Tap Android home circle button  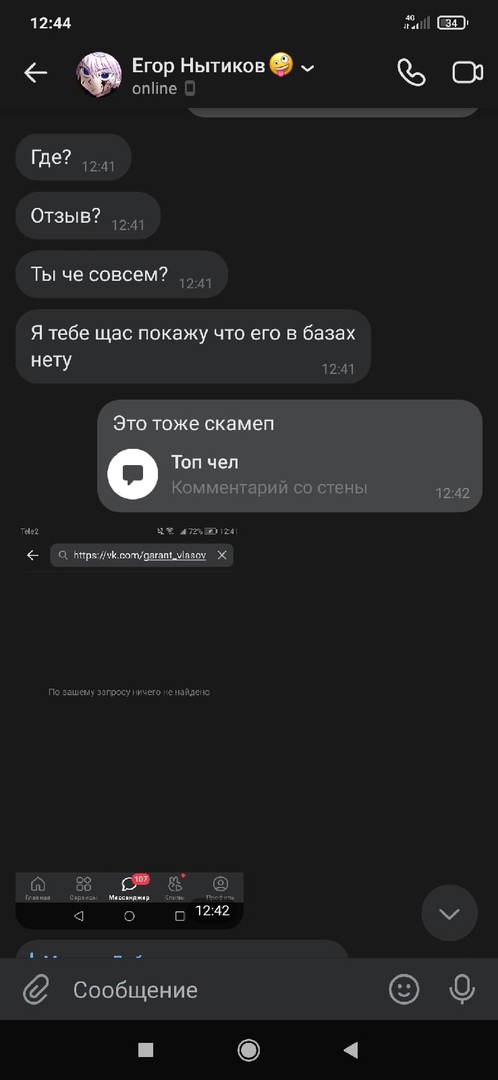coord(249,1050)
